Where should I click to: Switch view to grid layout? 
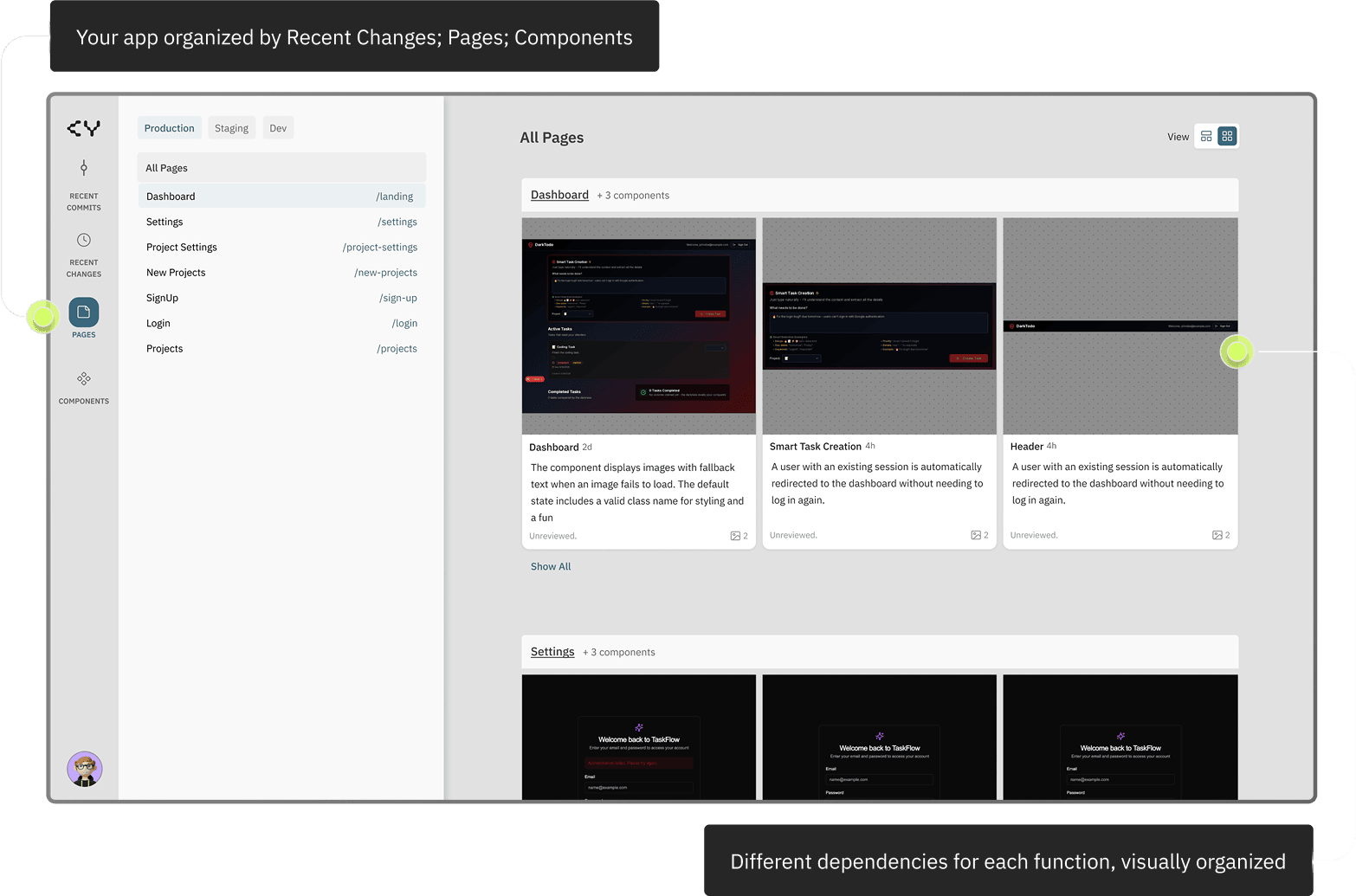1228,136
